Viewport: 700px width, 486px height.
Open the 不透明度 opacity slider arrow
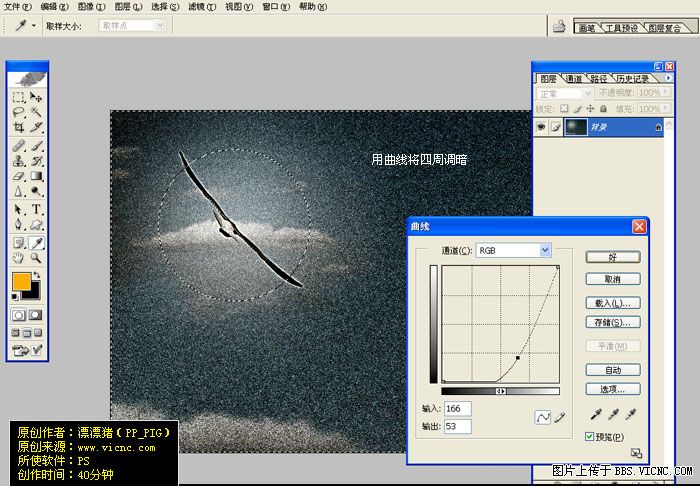coord(666,92)
